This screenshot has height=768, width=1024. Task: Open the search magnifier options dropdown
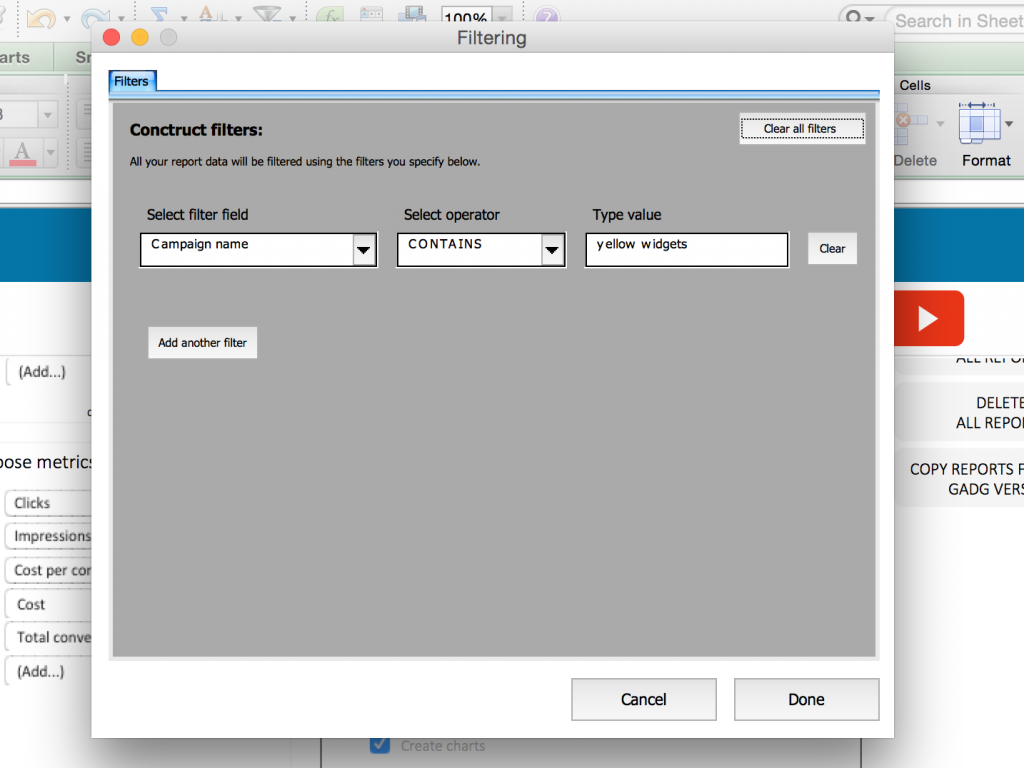[860, 18]
